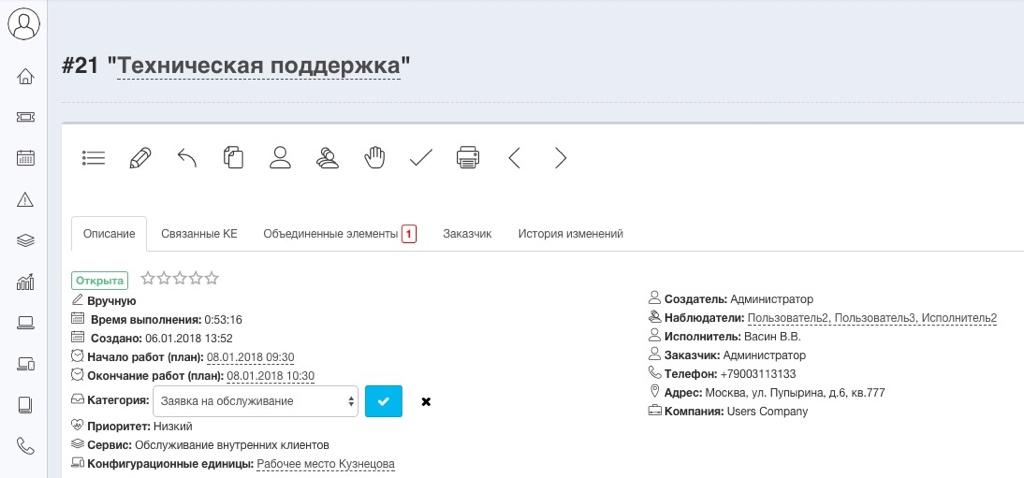Viewport: 1024px width, 478px height.
Task: Click the reply arrow icon in toolbar
Action: [x=187, y=158]
